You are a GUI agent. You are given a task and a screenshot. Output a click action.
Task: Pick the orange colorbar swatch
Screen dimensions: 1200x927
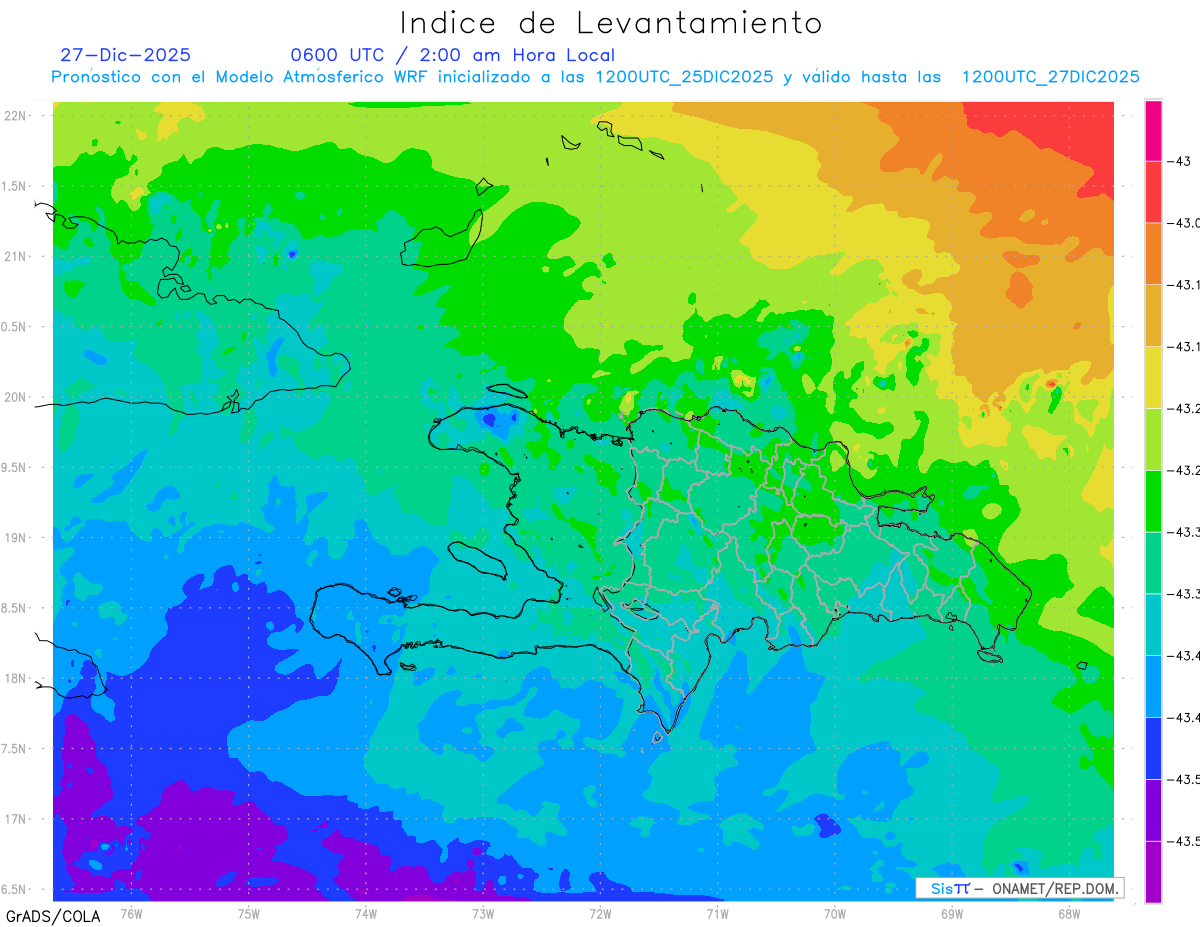tap(1153, 254)
